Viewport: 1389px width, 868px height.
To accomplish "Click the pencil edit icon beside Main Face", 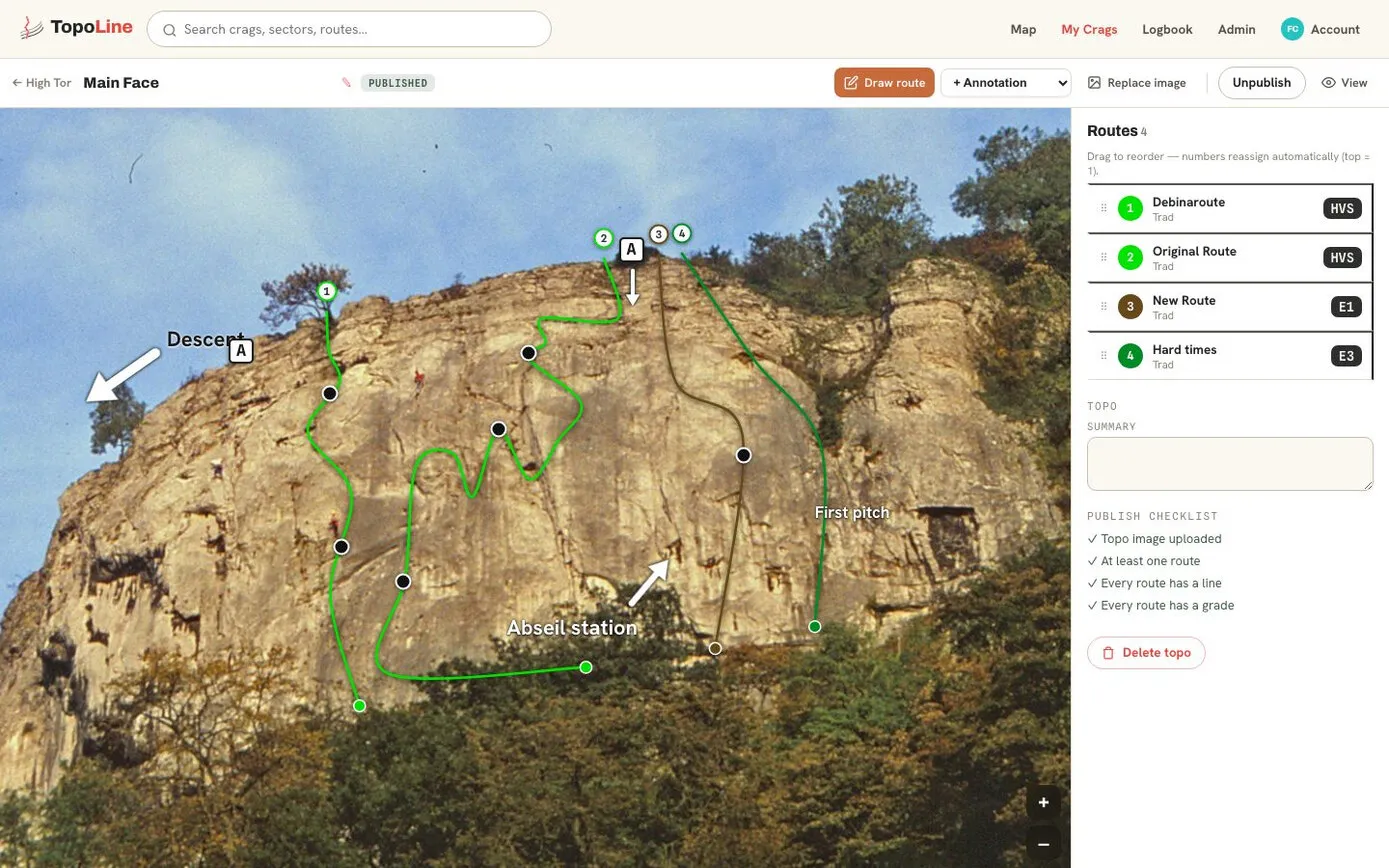I will pyautogui.click(x=347, y=83).
